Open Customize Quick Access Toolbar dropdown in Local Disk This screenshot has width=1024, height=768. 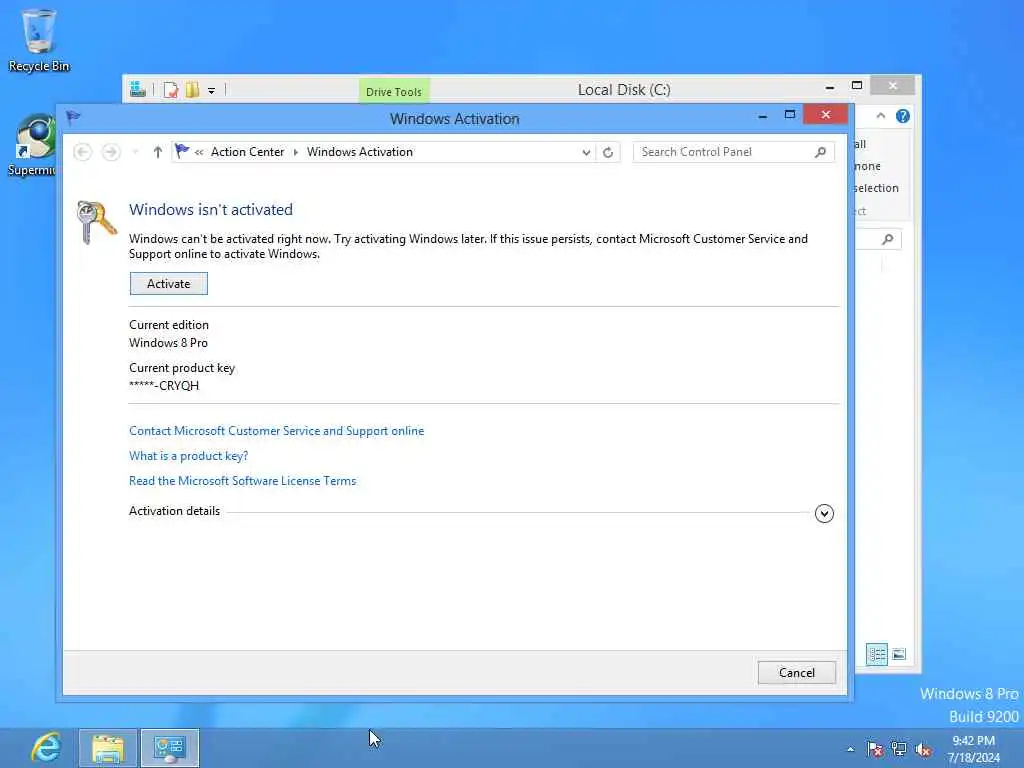[212, 91]
